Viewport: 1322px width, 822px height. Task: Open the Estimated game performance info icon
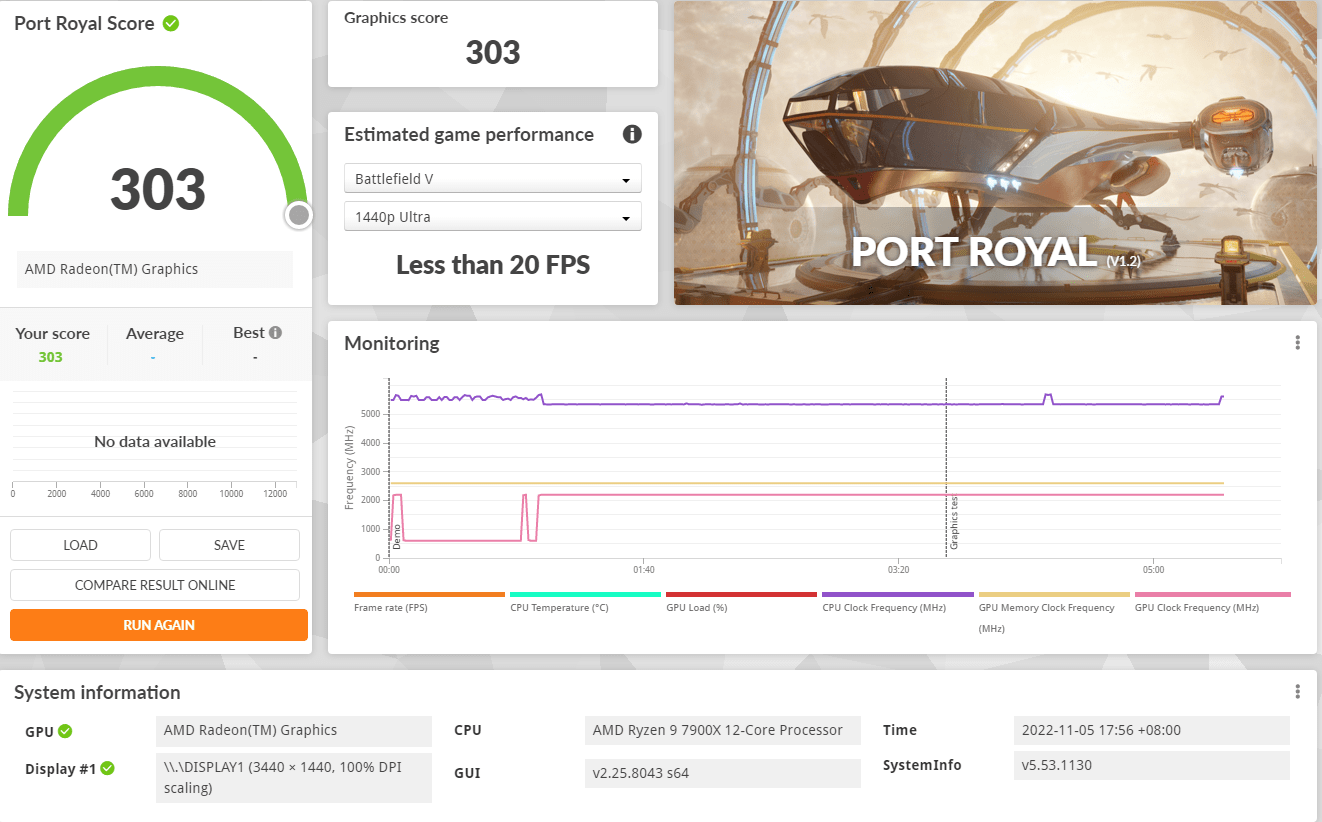tap(632, 134)
